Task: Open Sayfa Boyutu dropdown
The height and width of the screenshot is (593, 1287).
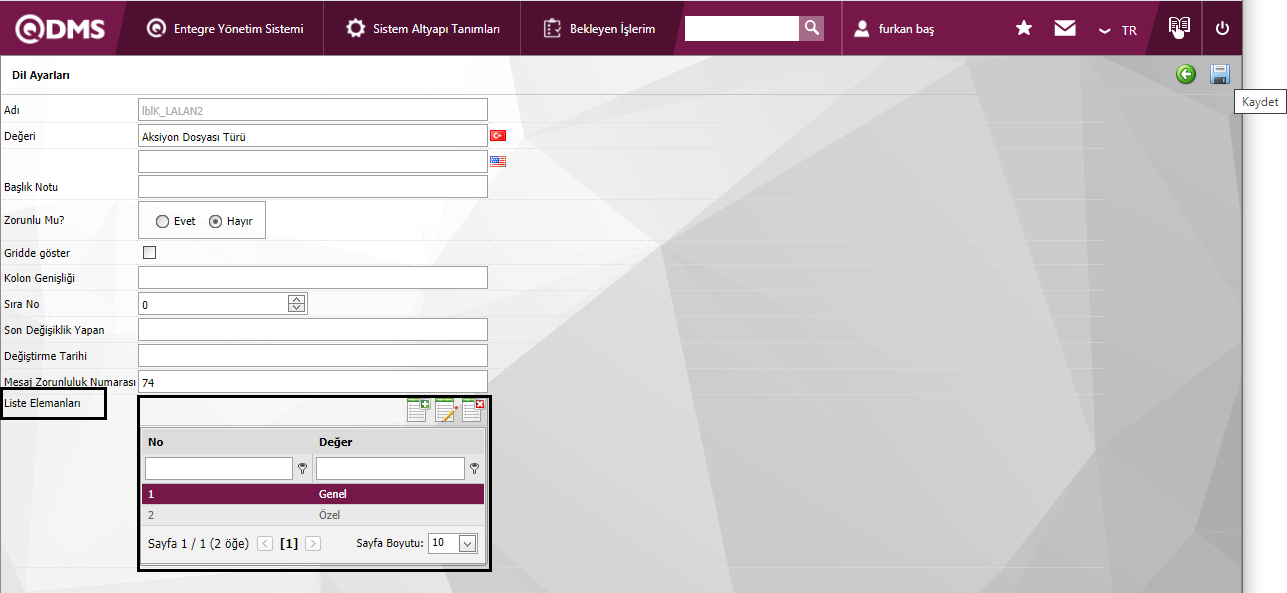Action: [x=467, y=543]
